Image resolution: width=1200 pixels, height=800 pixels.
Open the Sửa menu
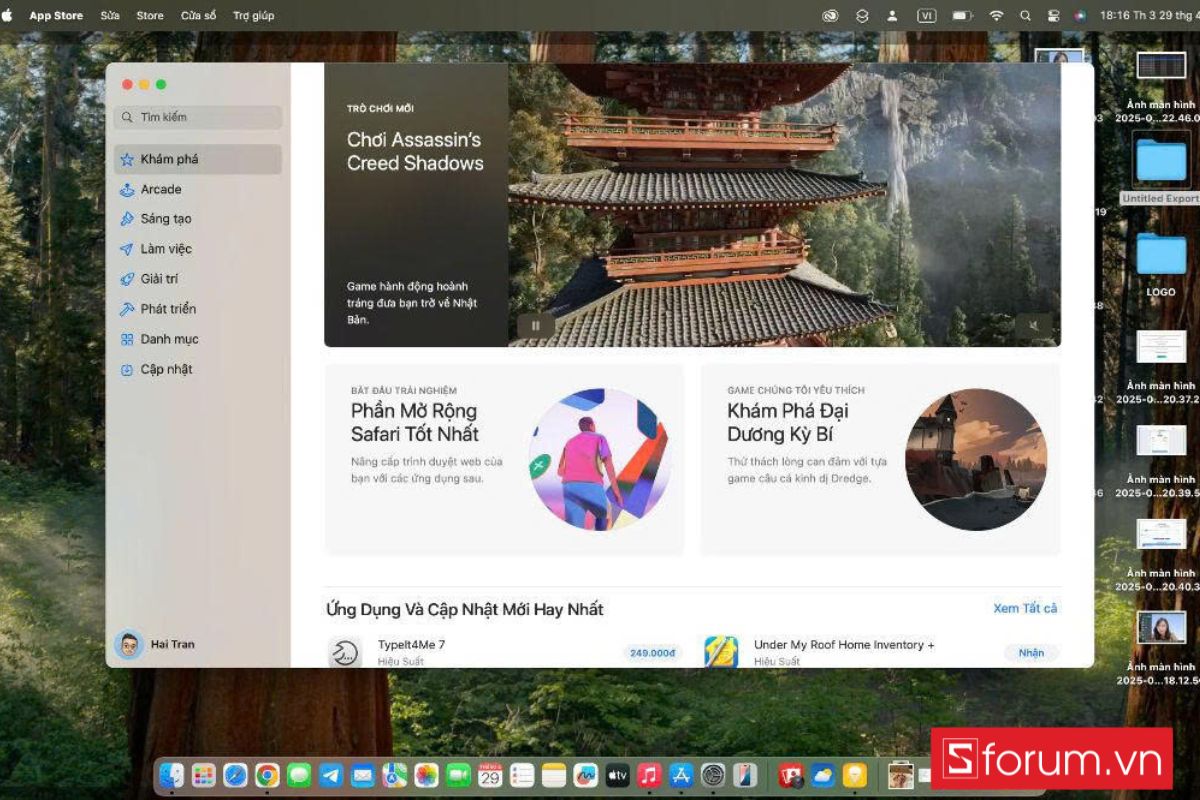click(x=110, y=16)
